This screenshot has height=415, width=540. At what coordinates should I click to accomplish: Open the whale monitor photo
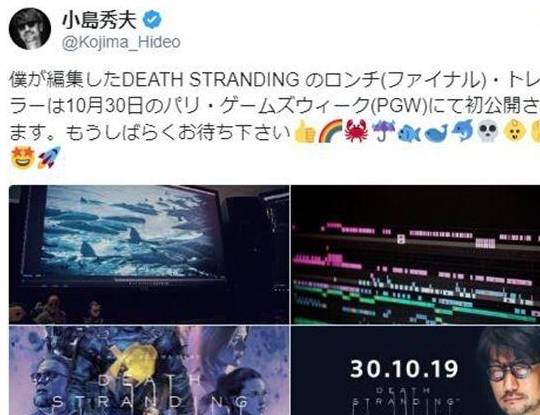(149, 255)
